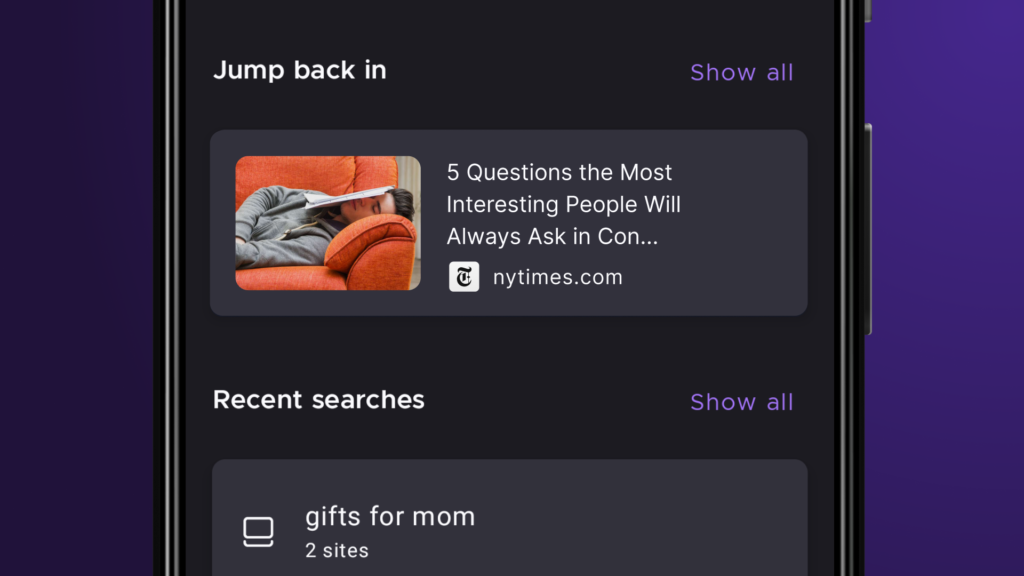Click the 'Jump back in' section heading
Viewport: 1024px width, 576px height.
(299, 70)
